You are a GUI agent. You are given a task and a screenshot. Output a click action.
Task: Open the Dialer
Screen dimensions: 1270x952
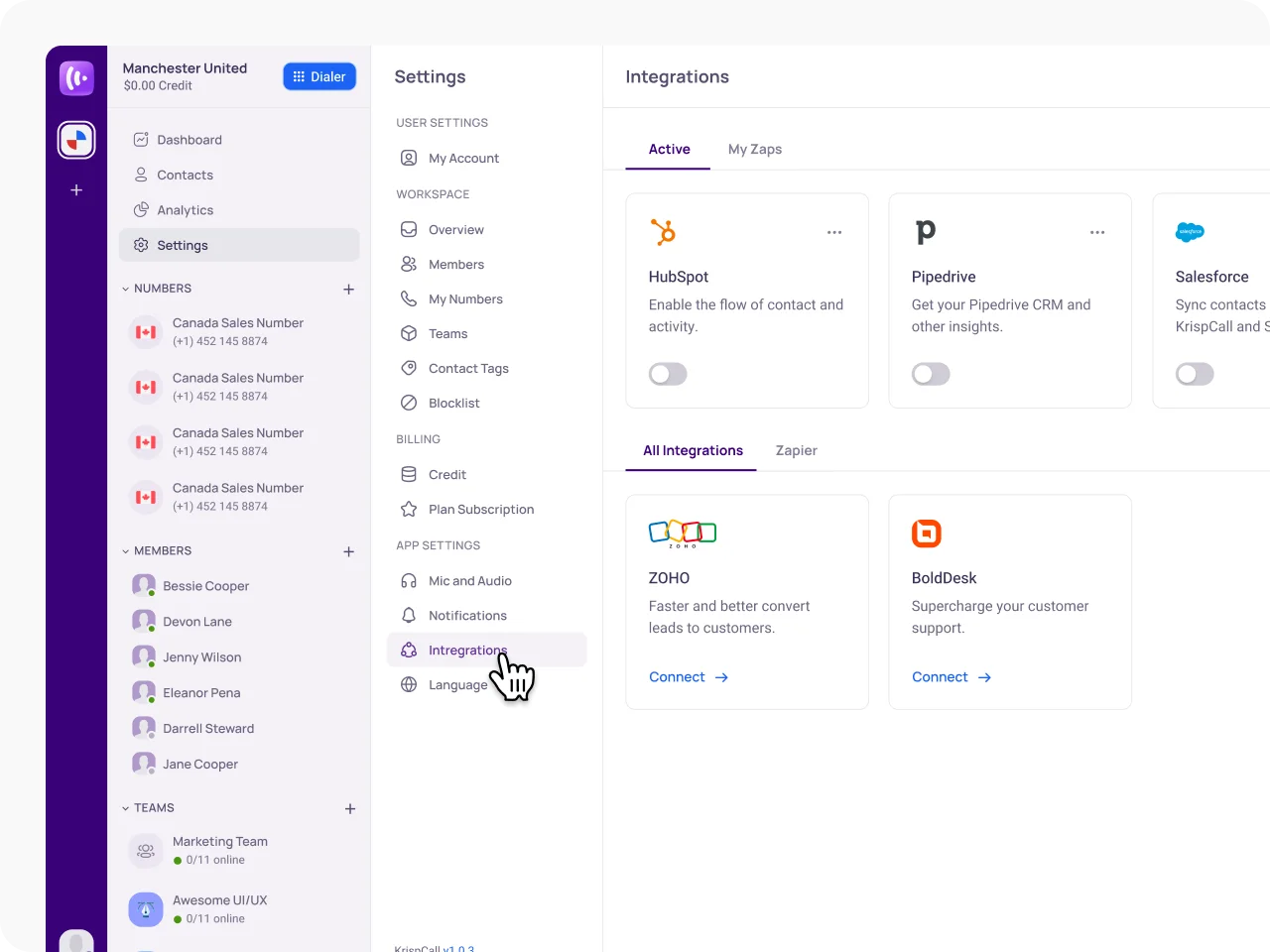pos(319,76)
